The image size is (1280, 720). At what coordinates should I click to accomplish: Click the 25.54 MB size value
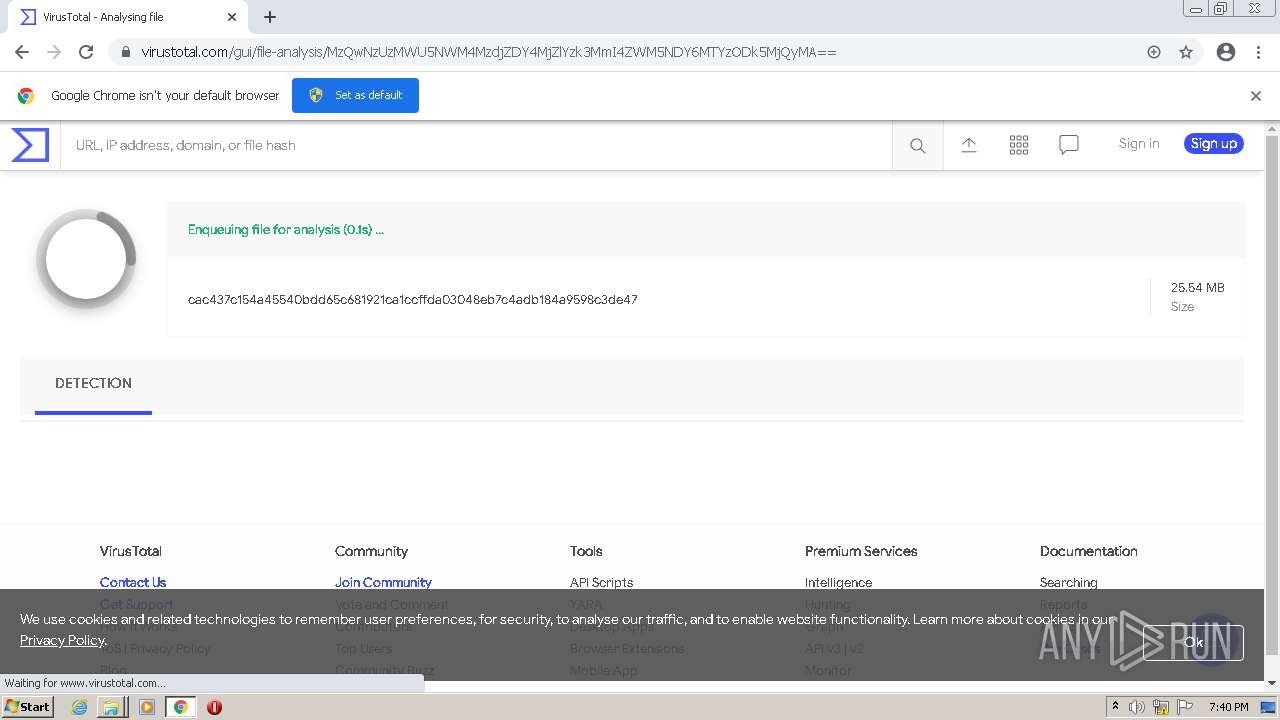[x=1197, y=288]
